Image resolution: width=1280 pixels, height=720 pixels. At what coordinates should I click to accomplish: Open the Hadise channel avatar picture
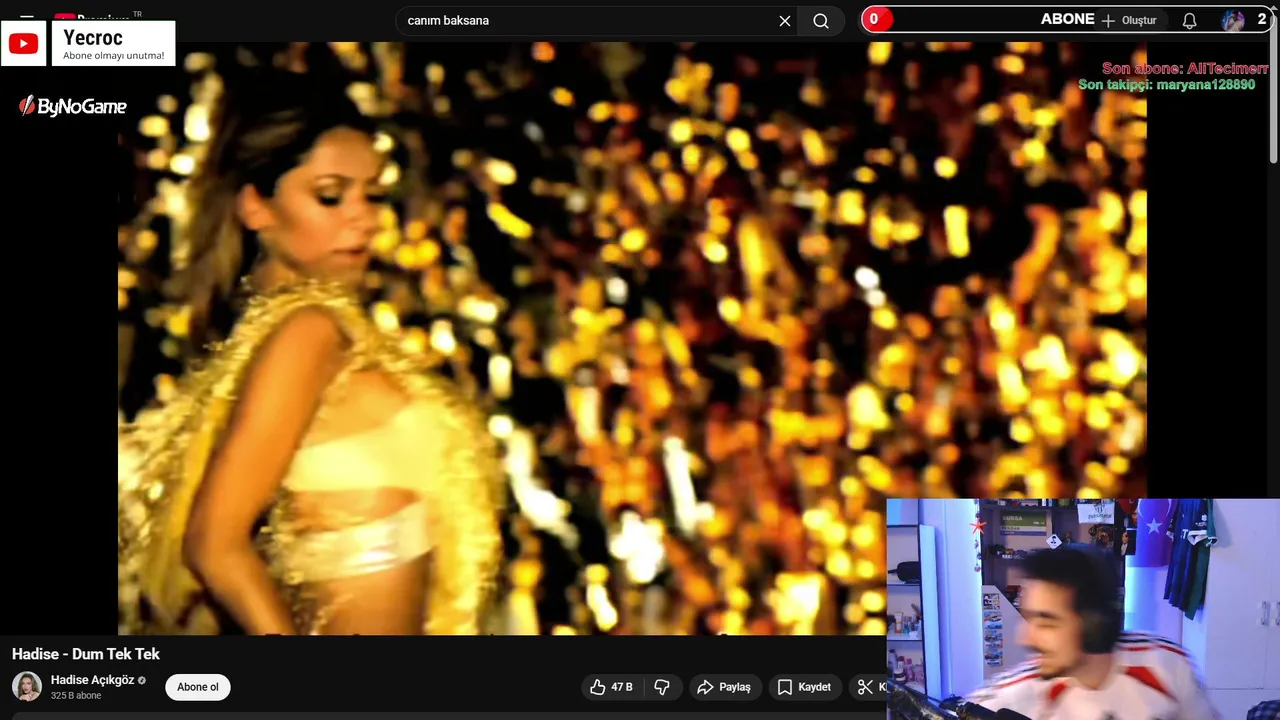coord(27,687)
